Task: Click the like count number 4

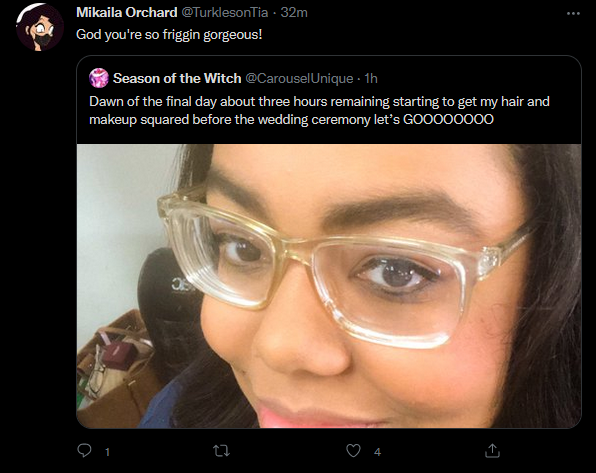Action: (377, 452)
